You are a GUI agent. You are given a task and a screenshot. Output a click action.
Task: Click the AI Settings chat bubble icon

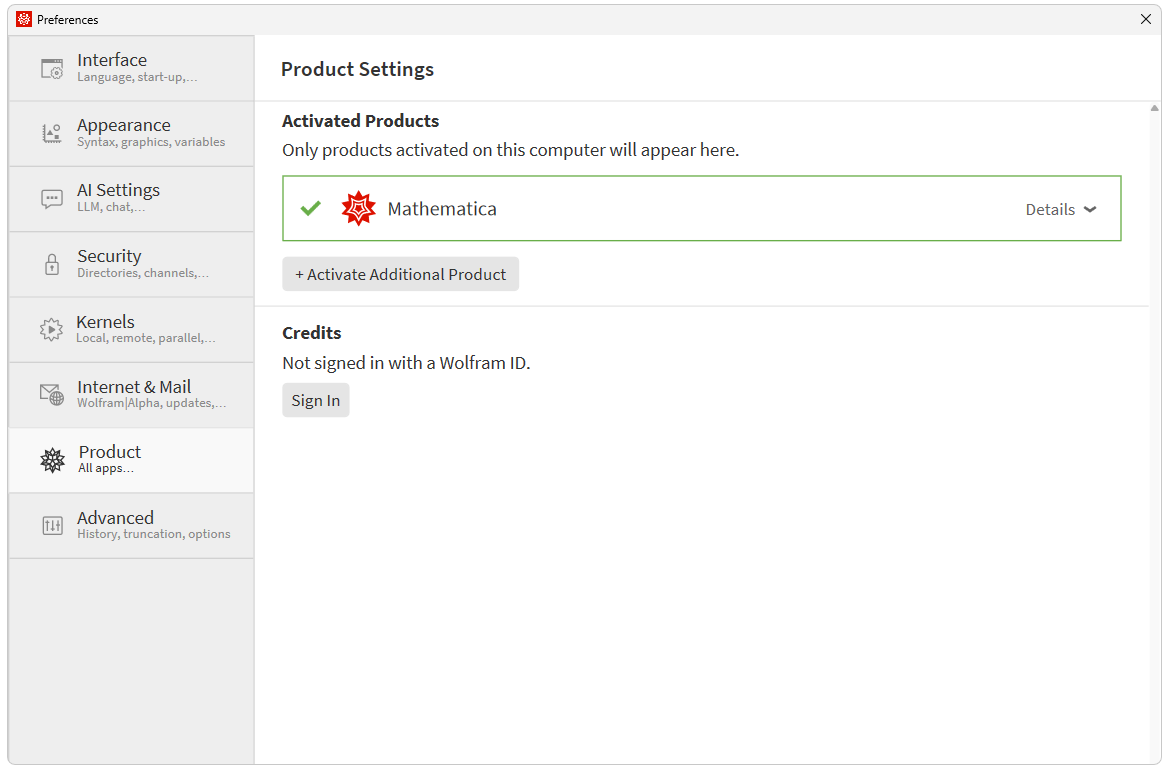pos(52,199)
